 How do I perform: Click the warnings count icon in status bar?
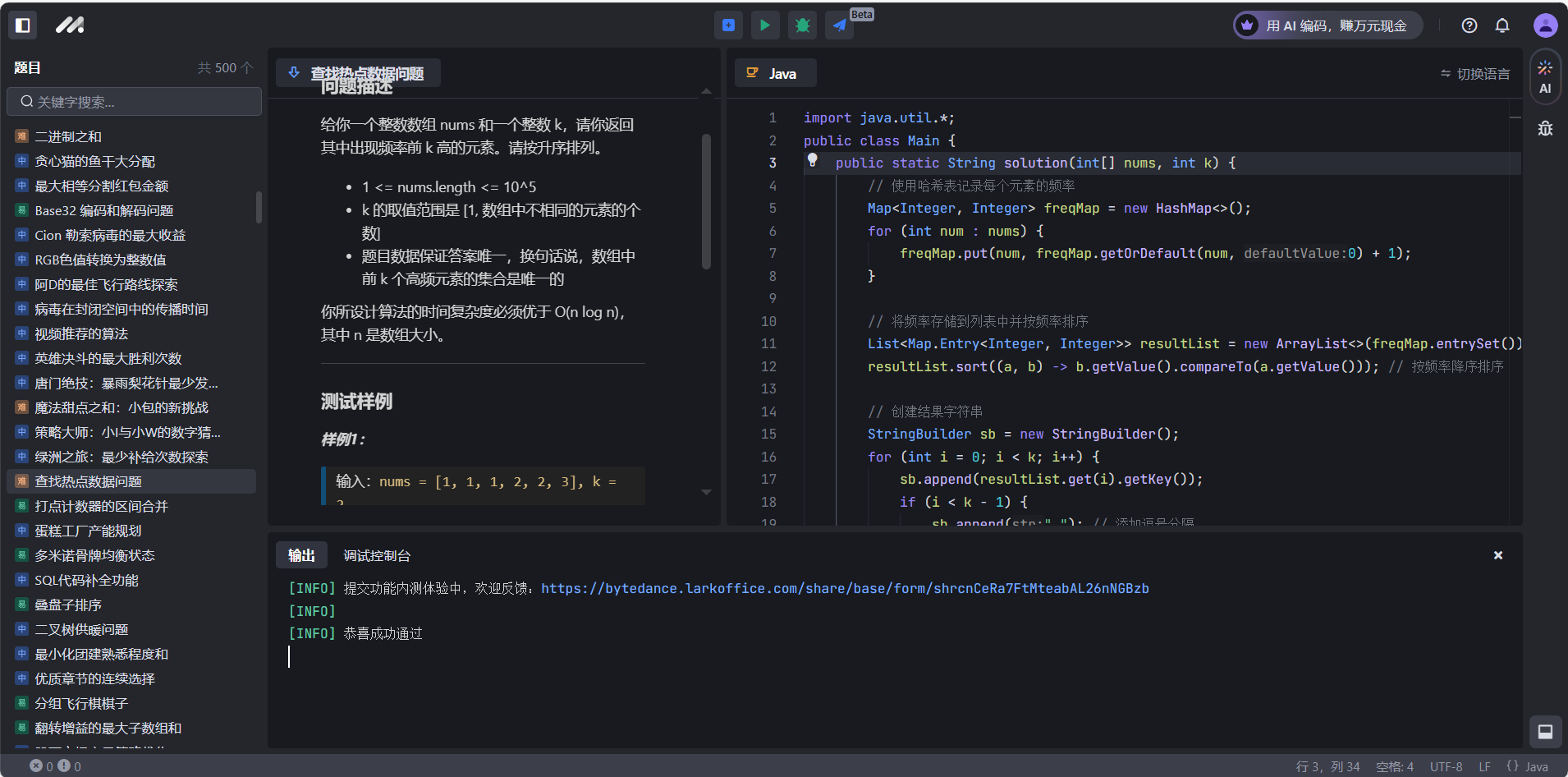(64, 766)
